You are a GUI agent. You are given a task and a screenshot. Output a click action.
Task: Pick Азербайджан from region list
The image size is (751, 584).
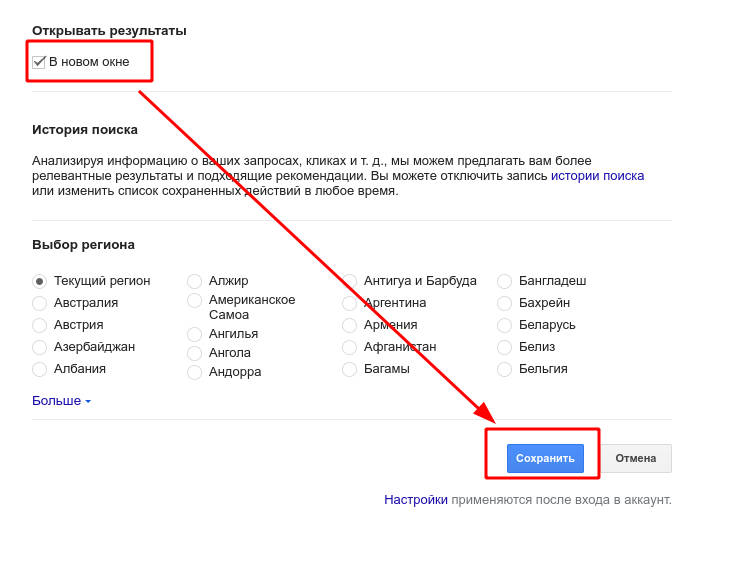click(x=40, y=348)
